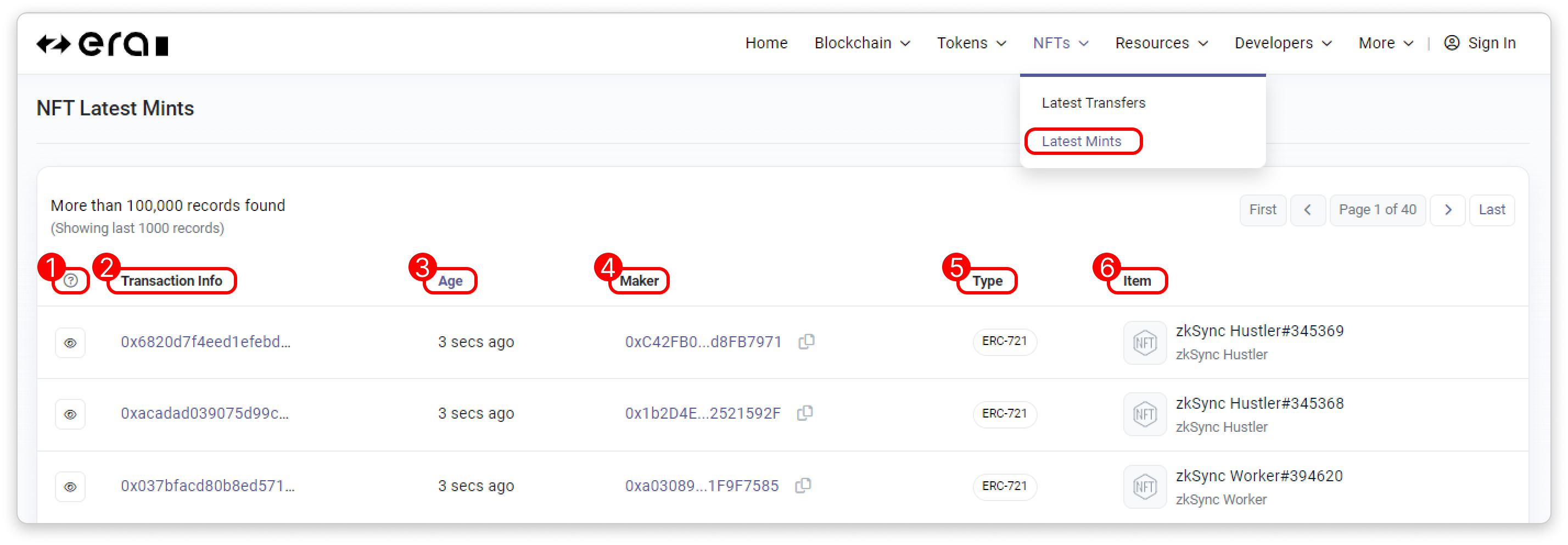Toggle eye preview for transaction 0xacadad039075d99c

pyautogui.click(x=71, y=415)
